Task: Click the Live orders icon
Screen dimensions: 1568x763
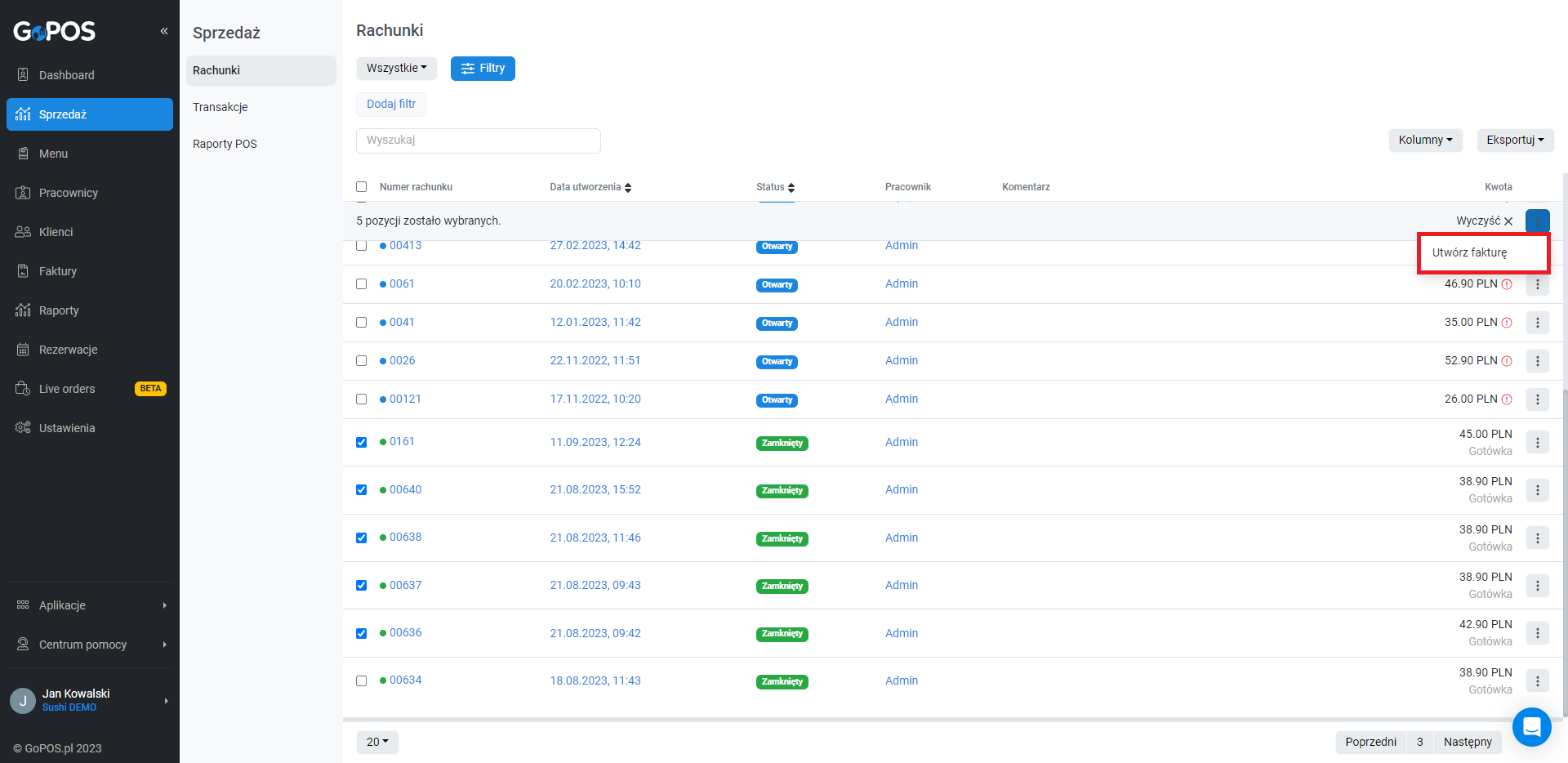Action: pyautogui.click(x=23, y=389)
